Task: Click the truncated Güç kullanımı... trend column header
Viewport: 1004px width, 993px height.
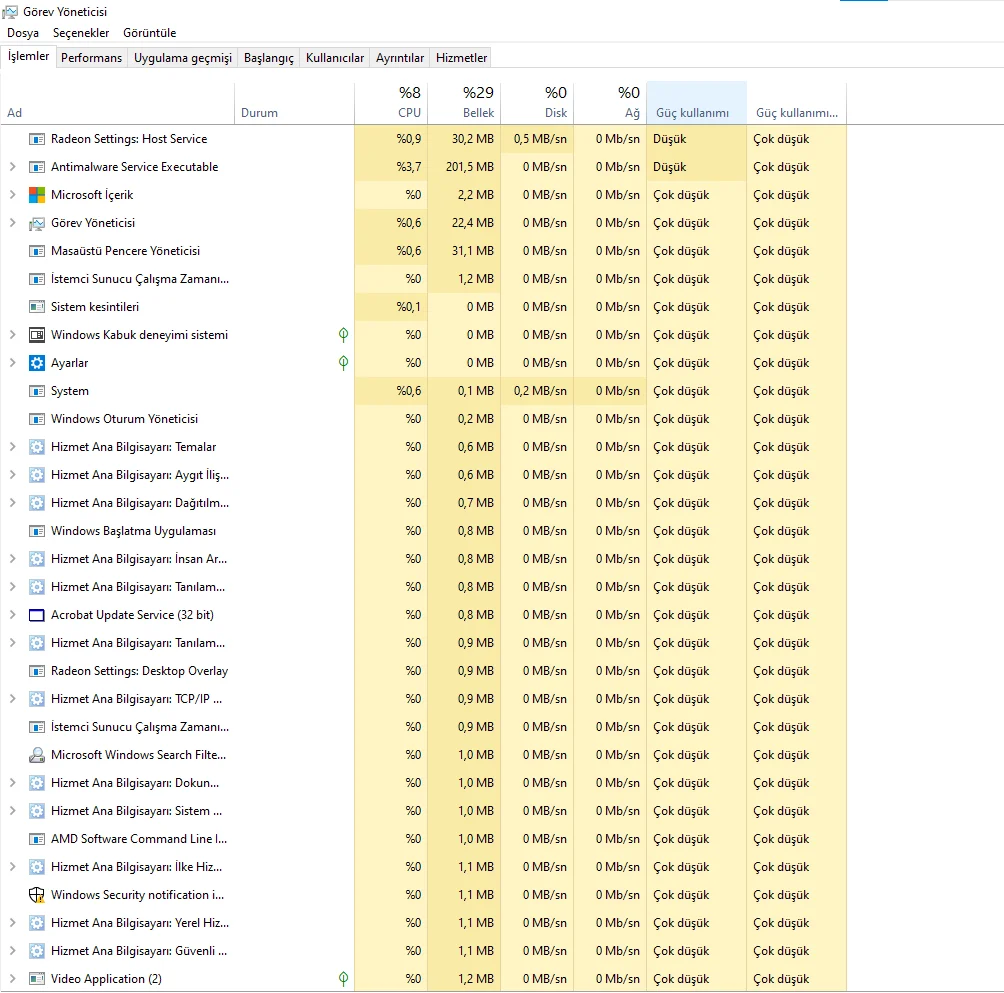Action: [x=797, y=102]
